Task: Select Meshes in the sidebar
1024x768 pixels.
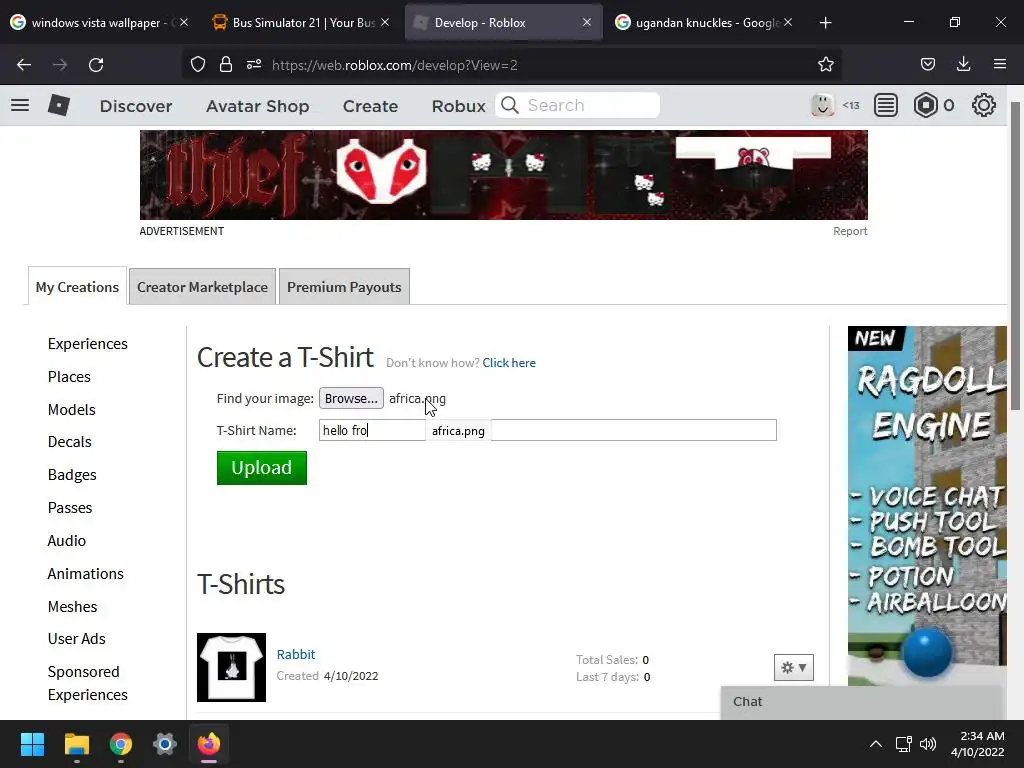Action: 72,607
